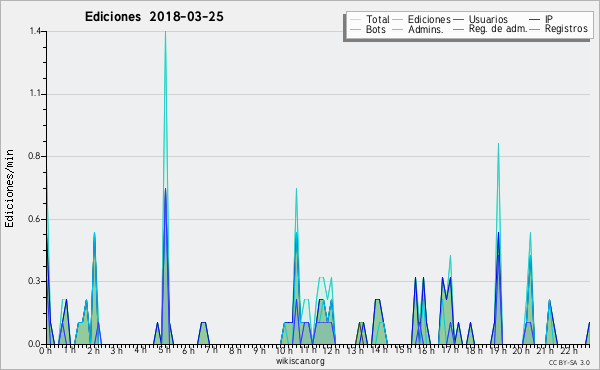Click the "0 h" x-axis label

point(45,350)
